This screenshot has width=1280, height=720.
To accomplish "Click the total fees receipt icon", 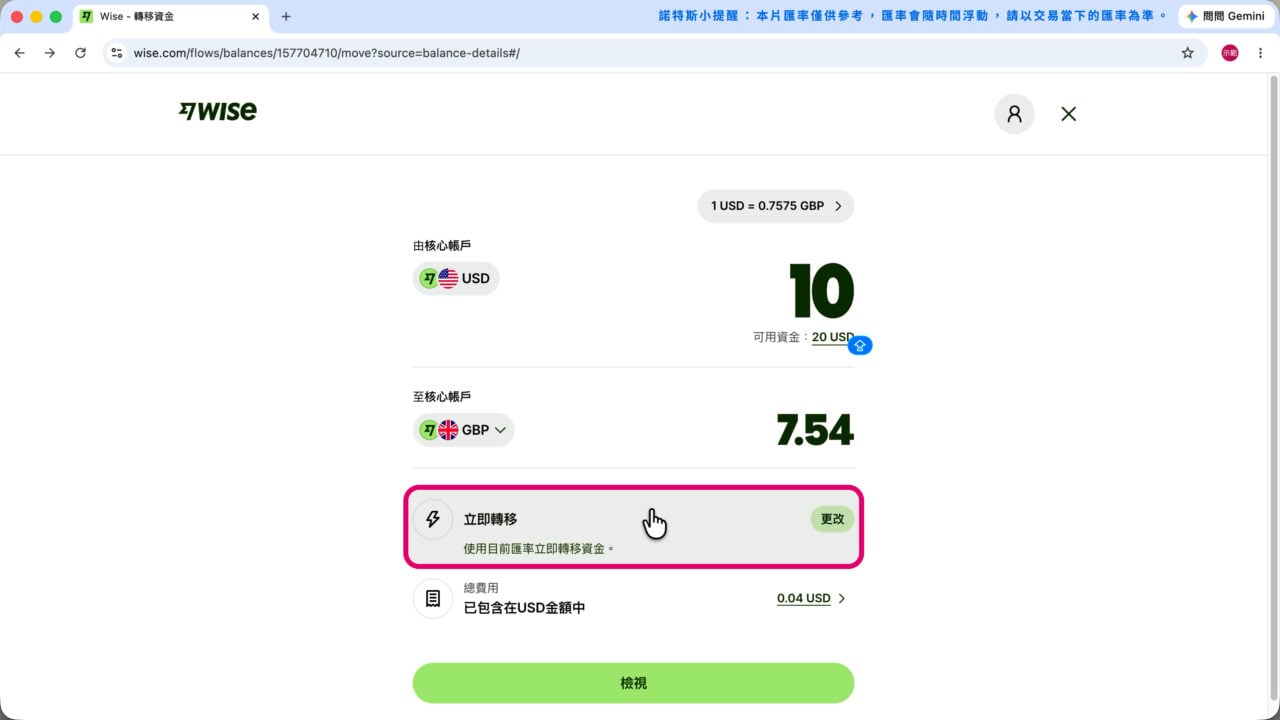I will point(433,598).
